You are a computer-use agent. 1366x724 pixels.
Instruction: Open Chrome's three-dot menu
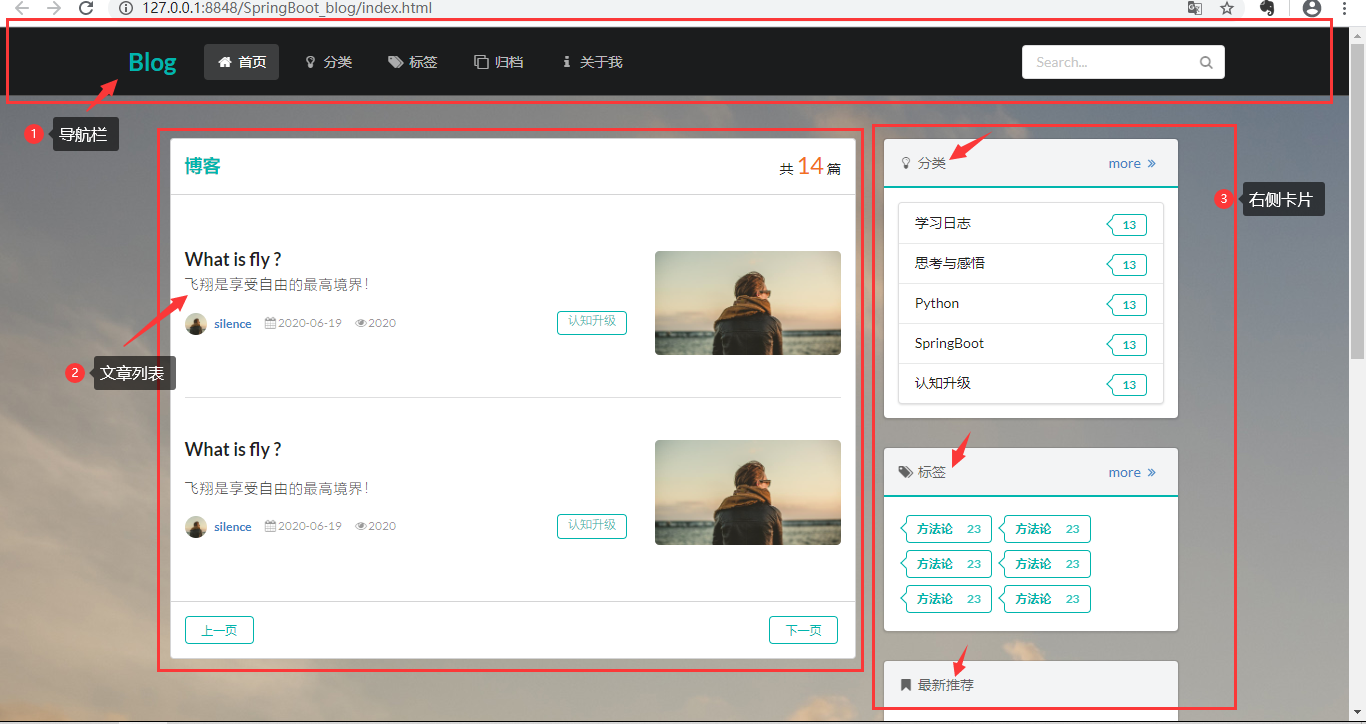(1345, 8)
